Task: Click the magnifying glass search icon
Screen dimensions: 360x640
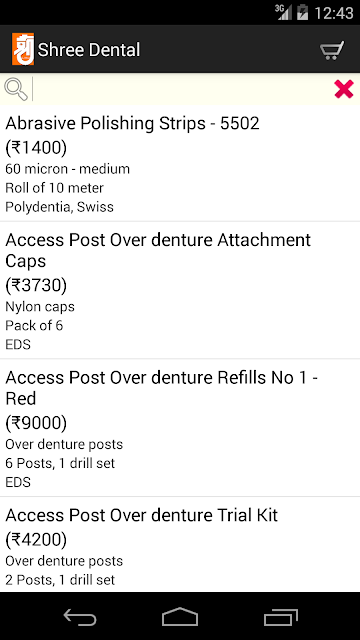Action: tap(16, 89)
